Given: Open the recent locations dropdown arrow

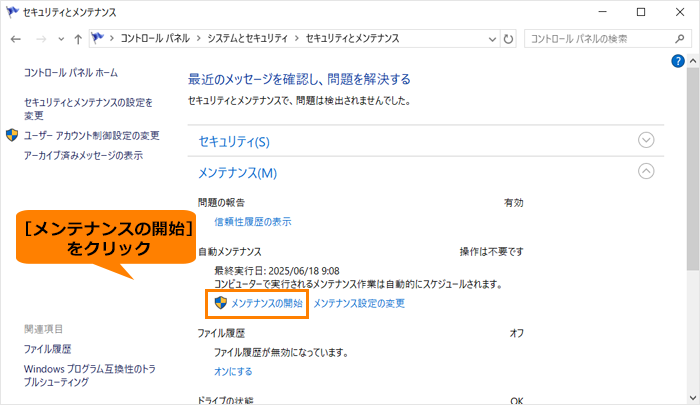Looking at the screenshot, I should pos(61,39).
